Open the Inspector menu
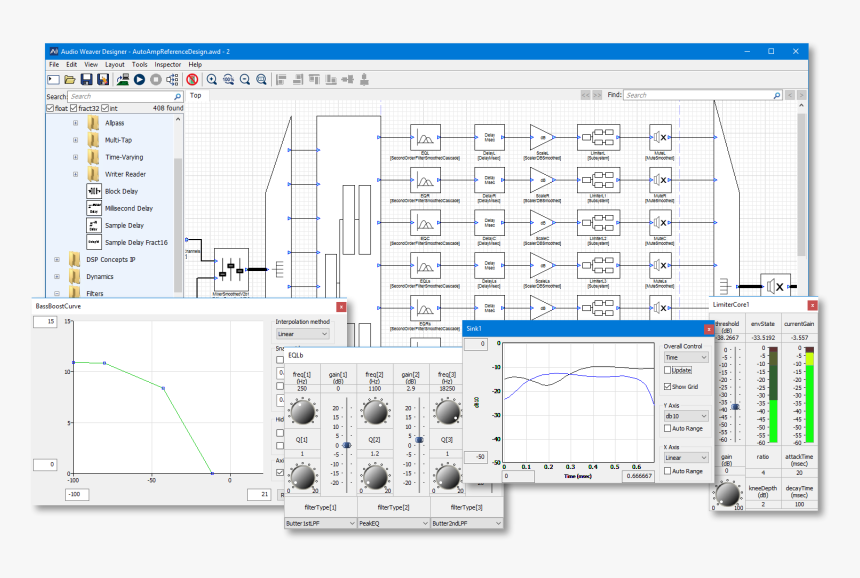The image size is (860, 578). [168, 64]
